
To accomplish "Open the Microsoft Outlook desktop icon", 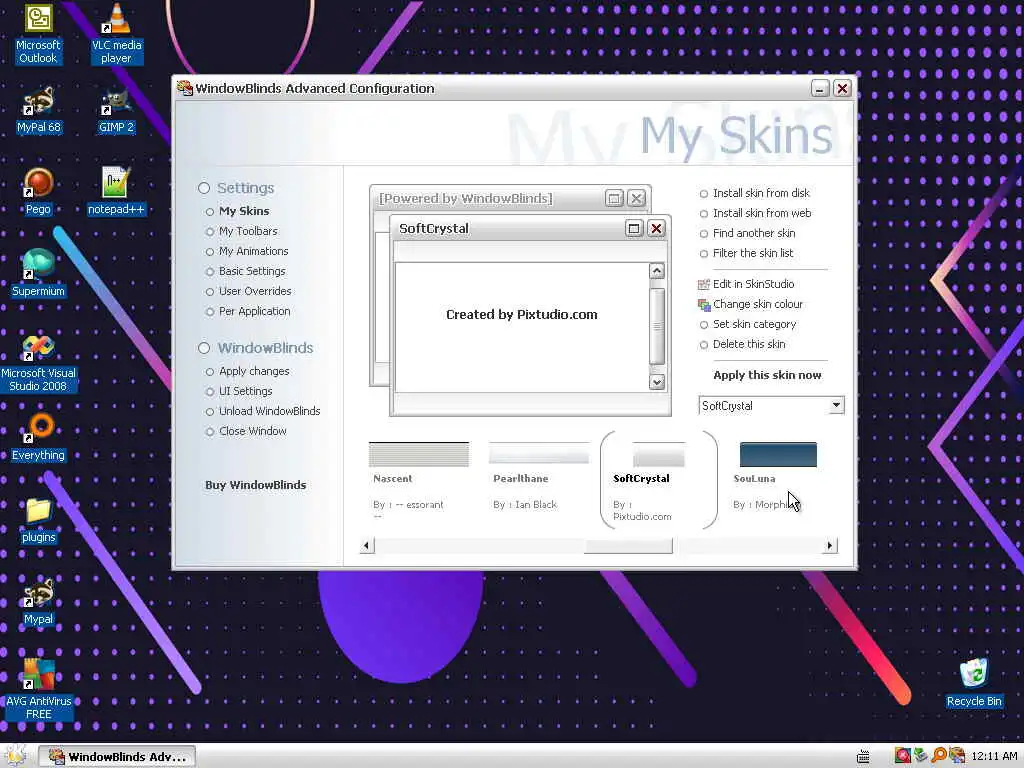I will [38, 33].
